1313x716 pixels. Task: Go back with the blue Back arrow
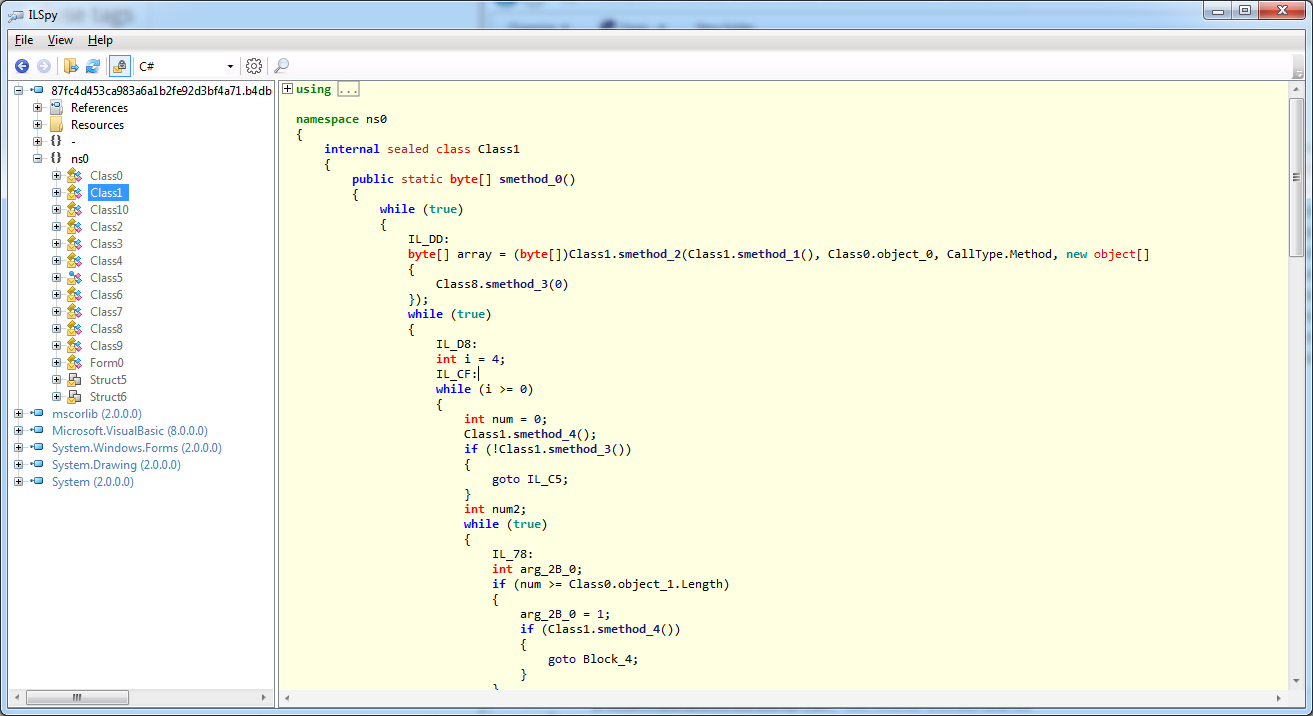pos(22,66)
